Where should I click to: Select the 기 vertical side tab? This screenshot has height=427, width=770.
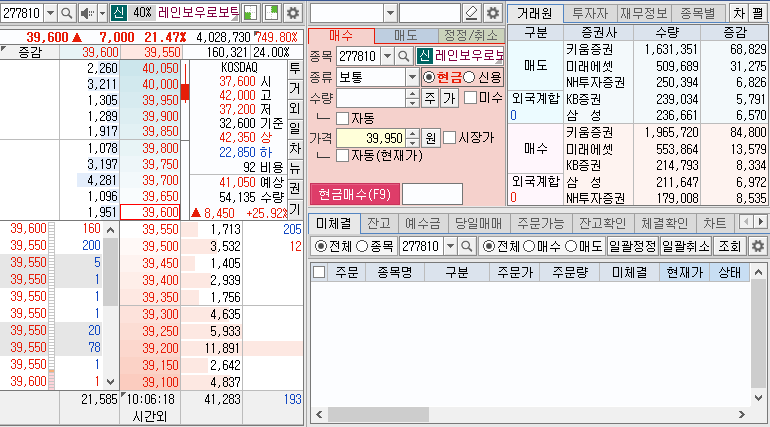pyautogui.click(x=295, y=210)
